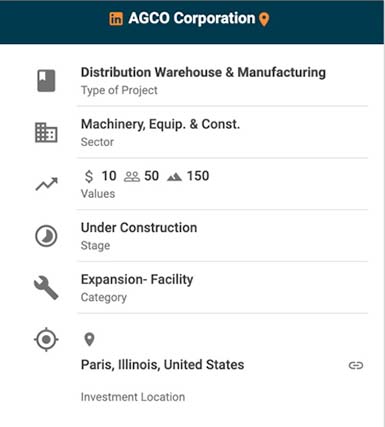The width and height of the screenshot is (385, 427).
Task: Click Machinery, Equip. & Const. sector text
Action: [x=160, y=124]
